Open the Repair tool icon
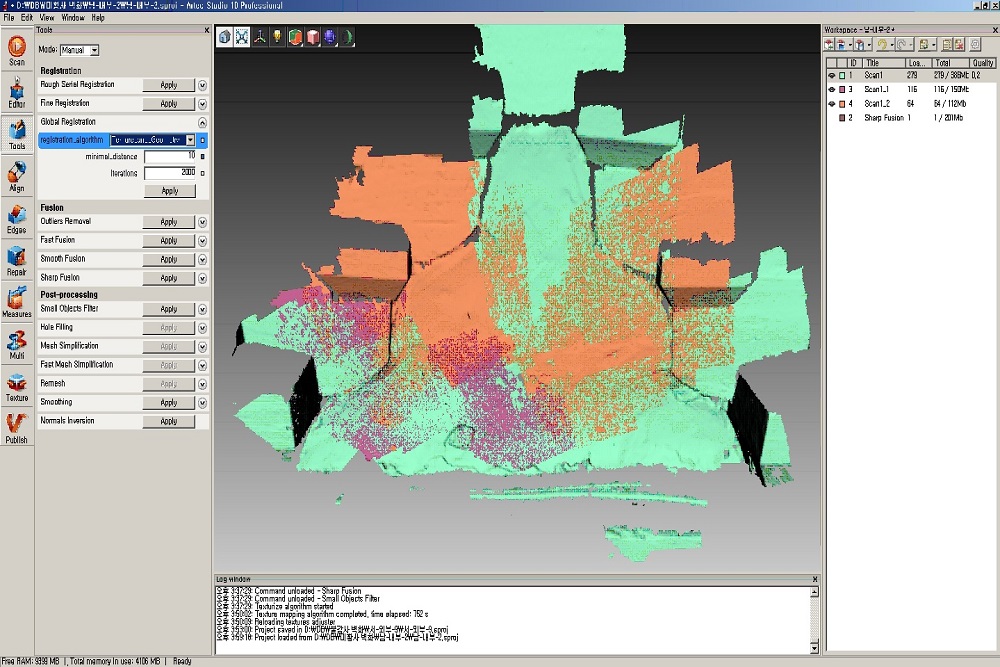Viewport: 1000px width, 667px height. coord(17,261)
